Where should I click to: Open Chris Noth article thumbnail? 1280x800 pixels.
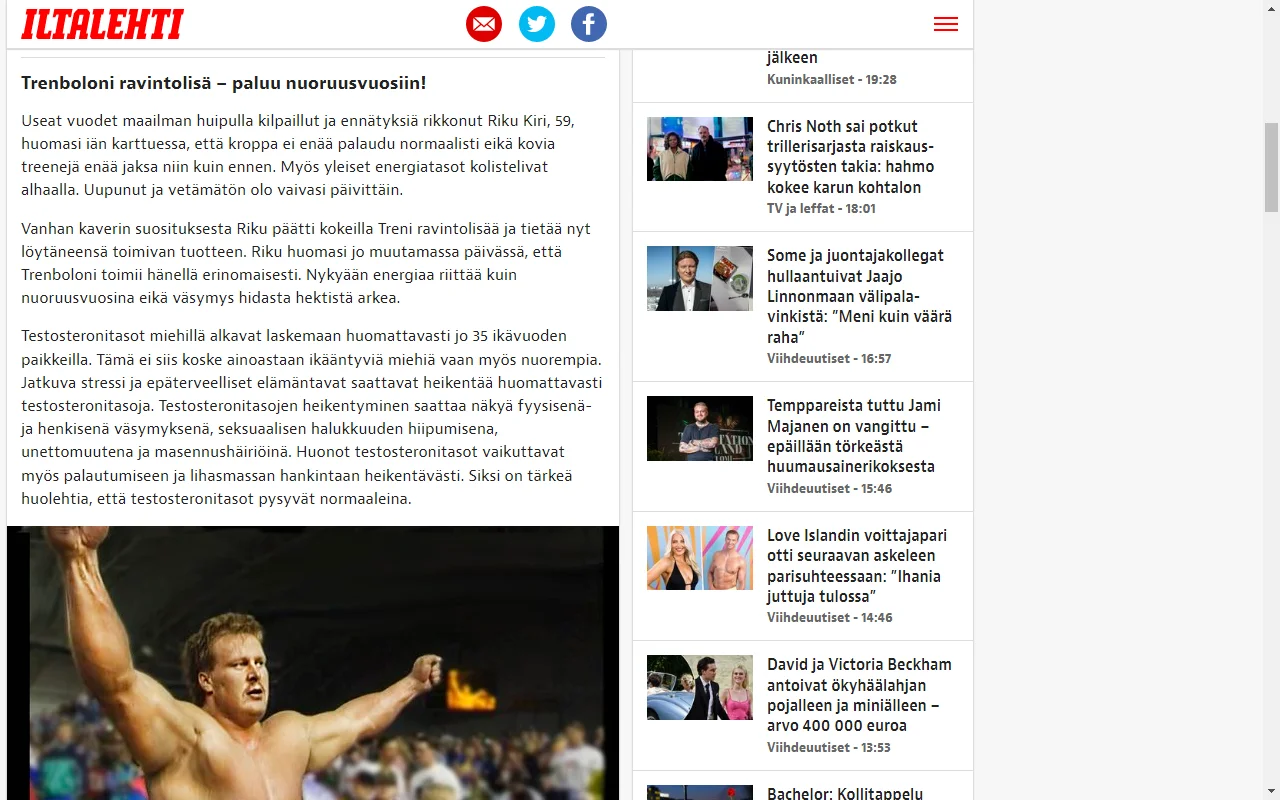point(700,149)
